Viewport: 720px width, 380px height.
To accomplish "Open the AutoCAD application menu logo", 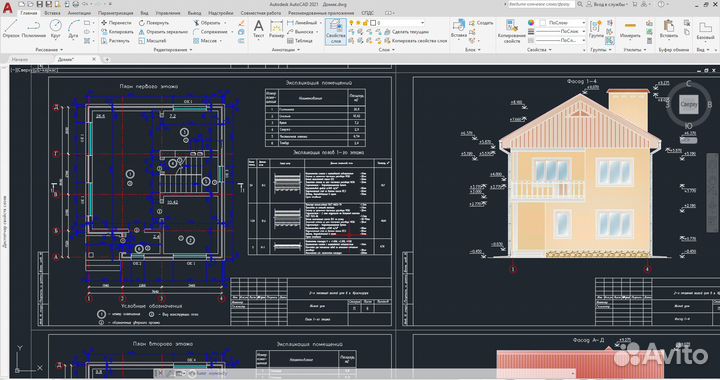I will click(x=7, y=8).
